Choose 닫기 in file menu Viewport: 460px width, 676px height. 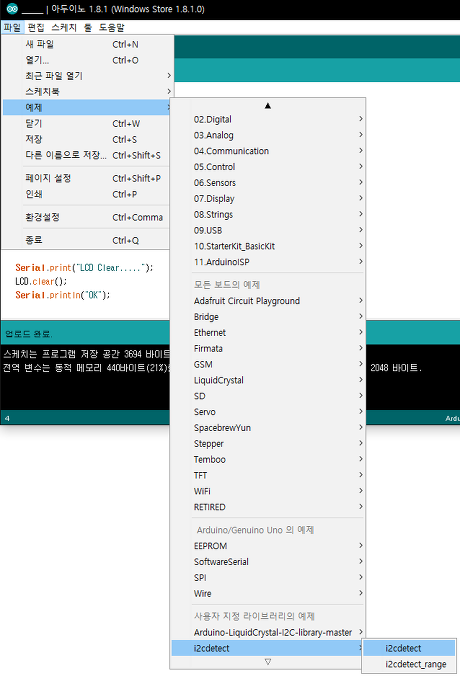[x=88, y=123]
